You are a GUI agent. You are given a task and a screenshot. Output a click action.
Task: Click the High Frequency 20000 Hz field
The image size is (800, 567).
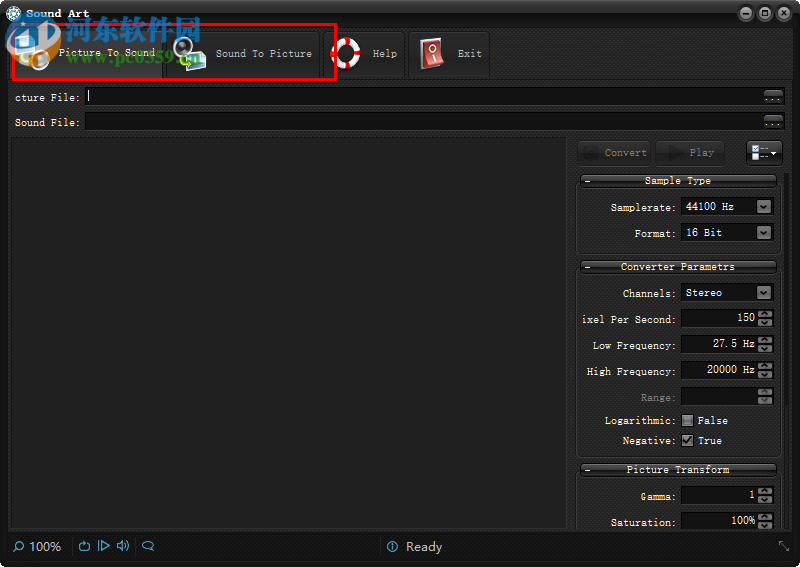pyautogui.click(x=719, y=370)
